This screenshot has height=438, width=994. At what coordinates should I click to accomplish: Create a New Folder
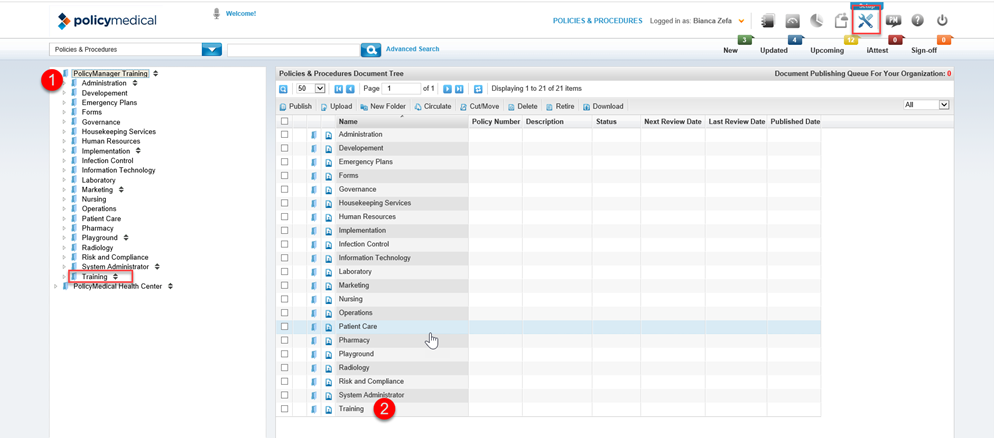click(383, 106)
